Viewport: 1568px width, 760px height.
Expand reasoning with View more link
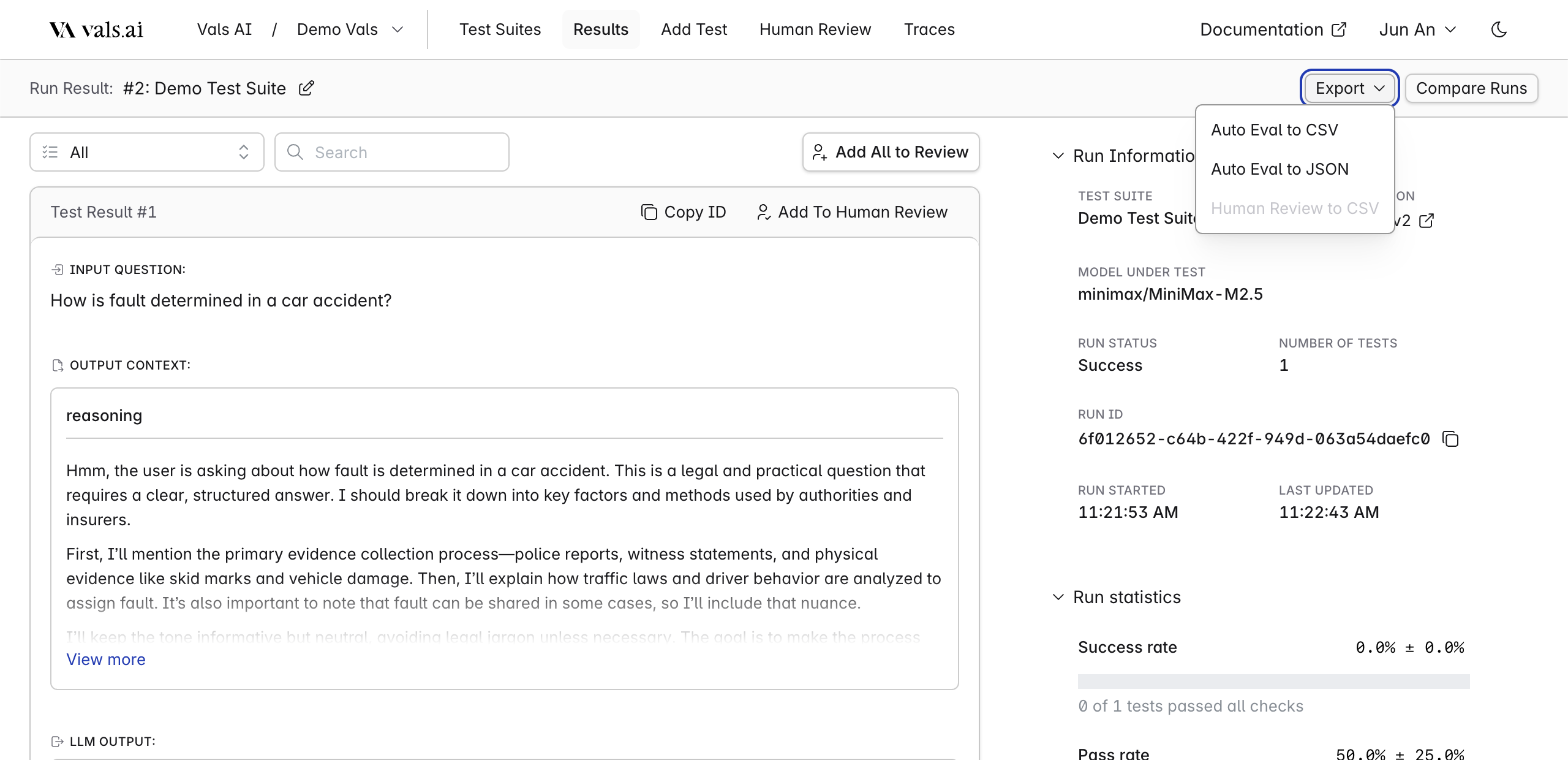105,659
